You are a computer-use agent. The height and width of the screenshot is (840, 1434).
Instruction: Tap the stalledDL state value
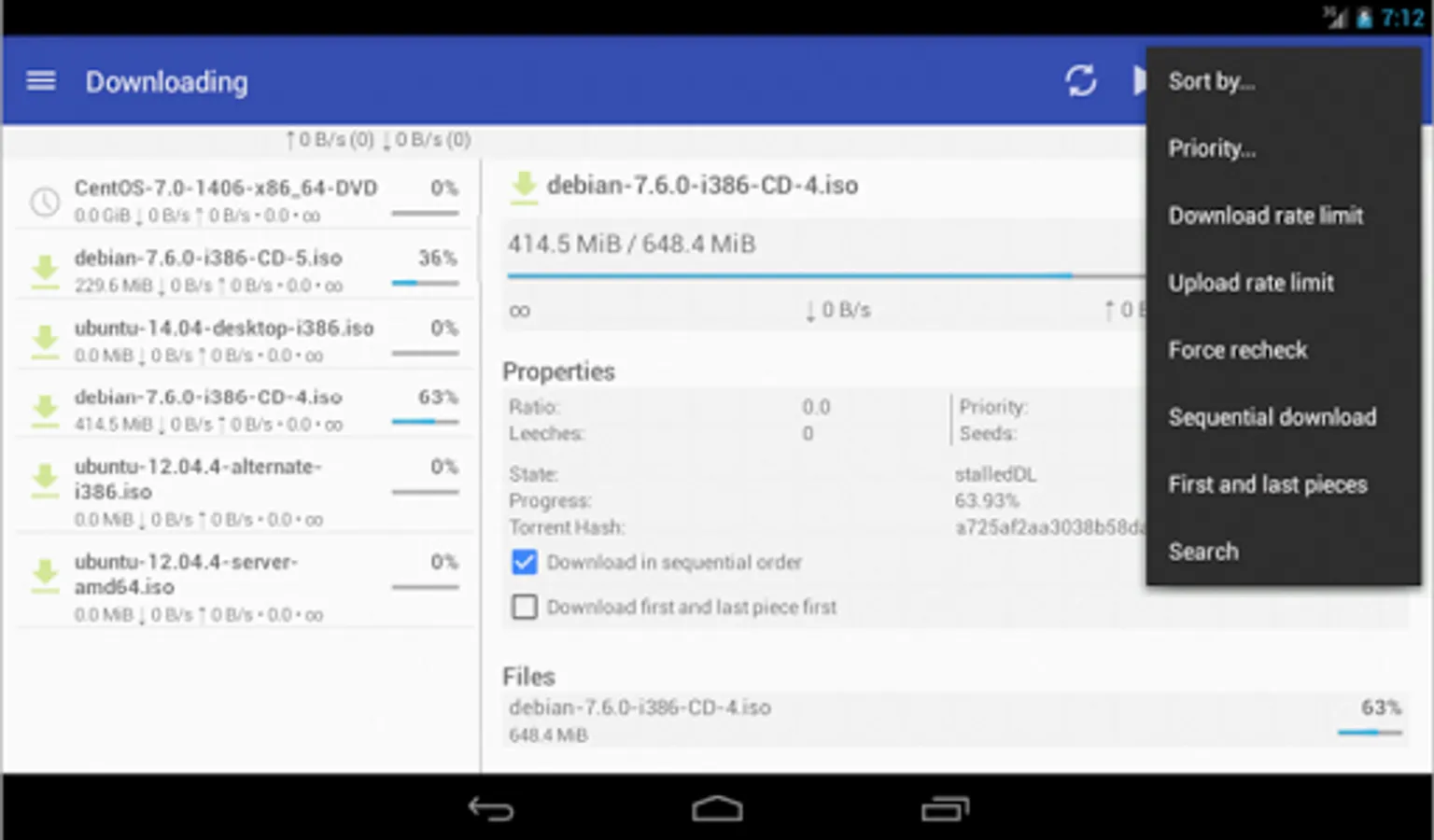tap(995, 474)
